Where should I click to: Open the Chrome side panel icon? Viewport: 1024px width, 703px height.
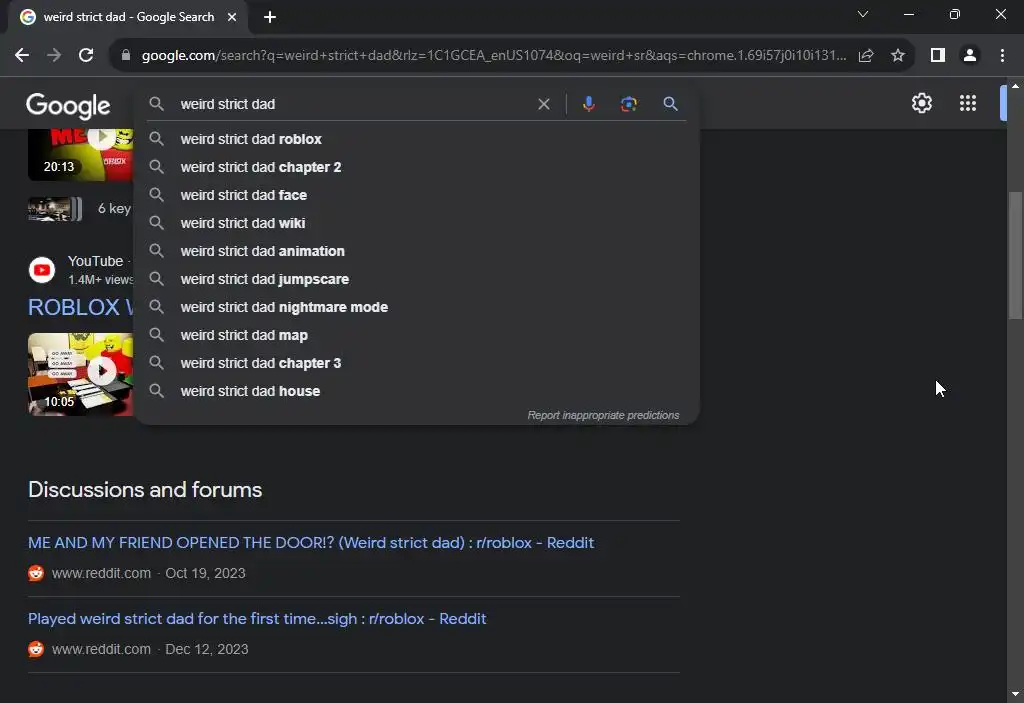(x=938, y=56)
